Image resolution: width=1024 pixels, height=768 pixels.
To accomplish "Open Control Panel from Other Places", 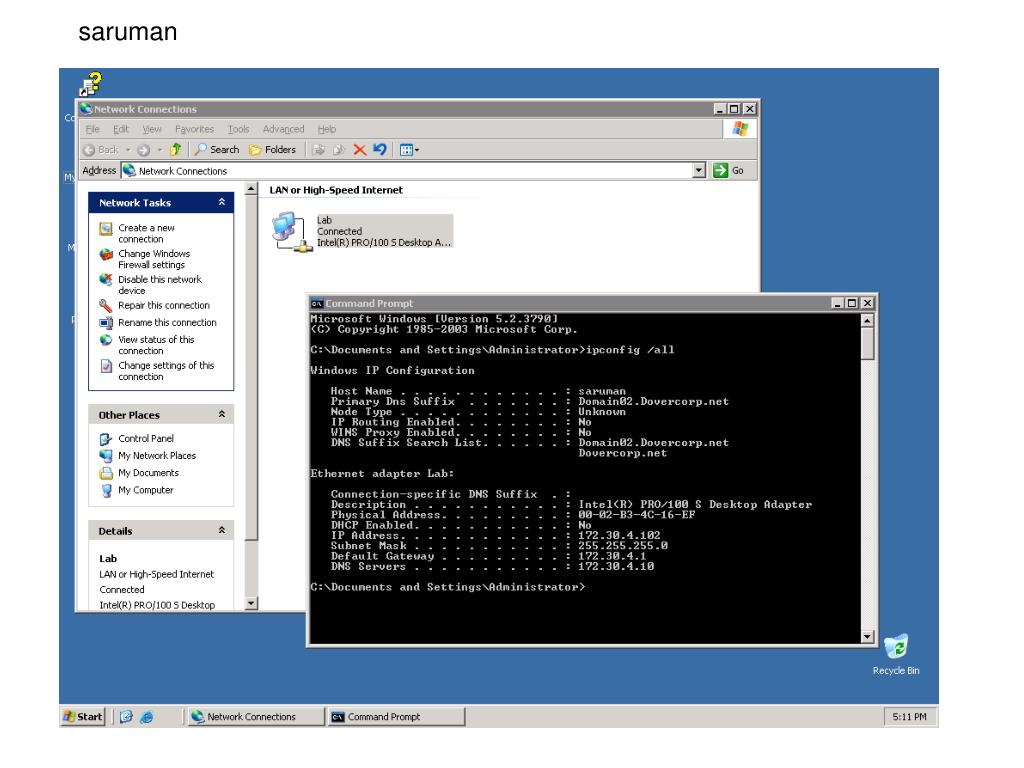I will (146, 438).
